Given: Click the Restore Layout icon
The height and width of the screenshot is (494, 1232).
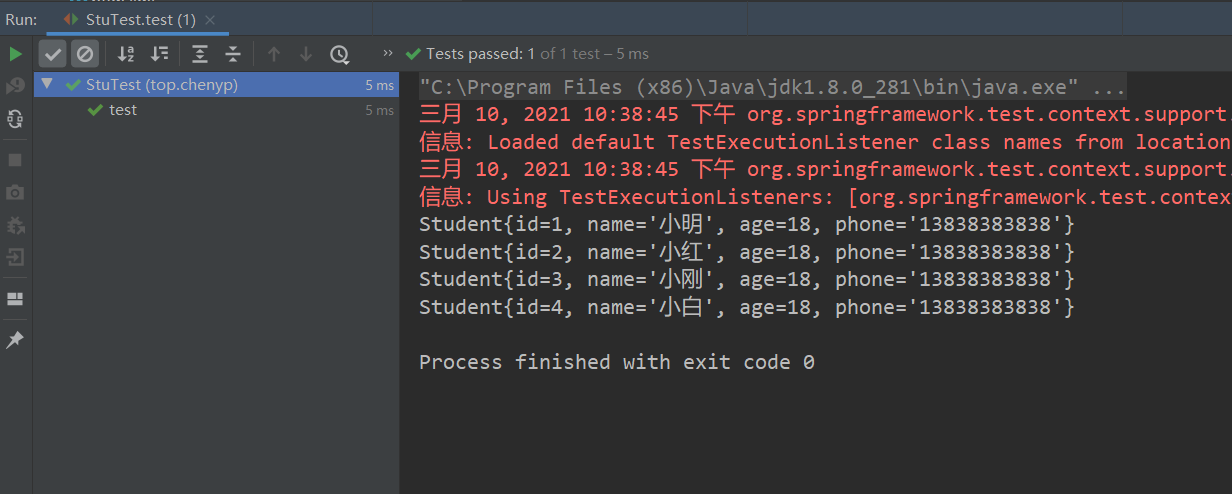Looking at the screenshot, I should click(x=15, y=299).
